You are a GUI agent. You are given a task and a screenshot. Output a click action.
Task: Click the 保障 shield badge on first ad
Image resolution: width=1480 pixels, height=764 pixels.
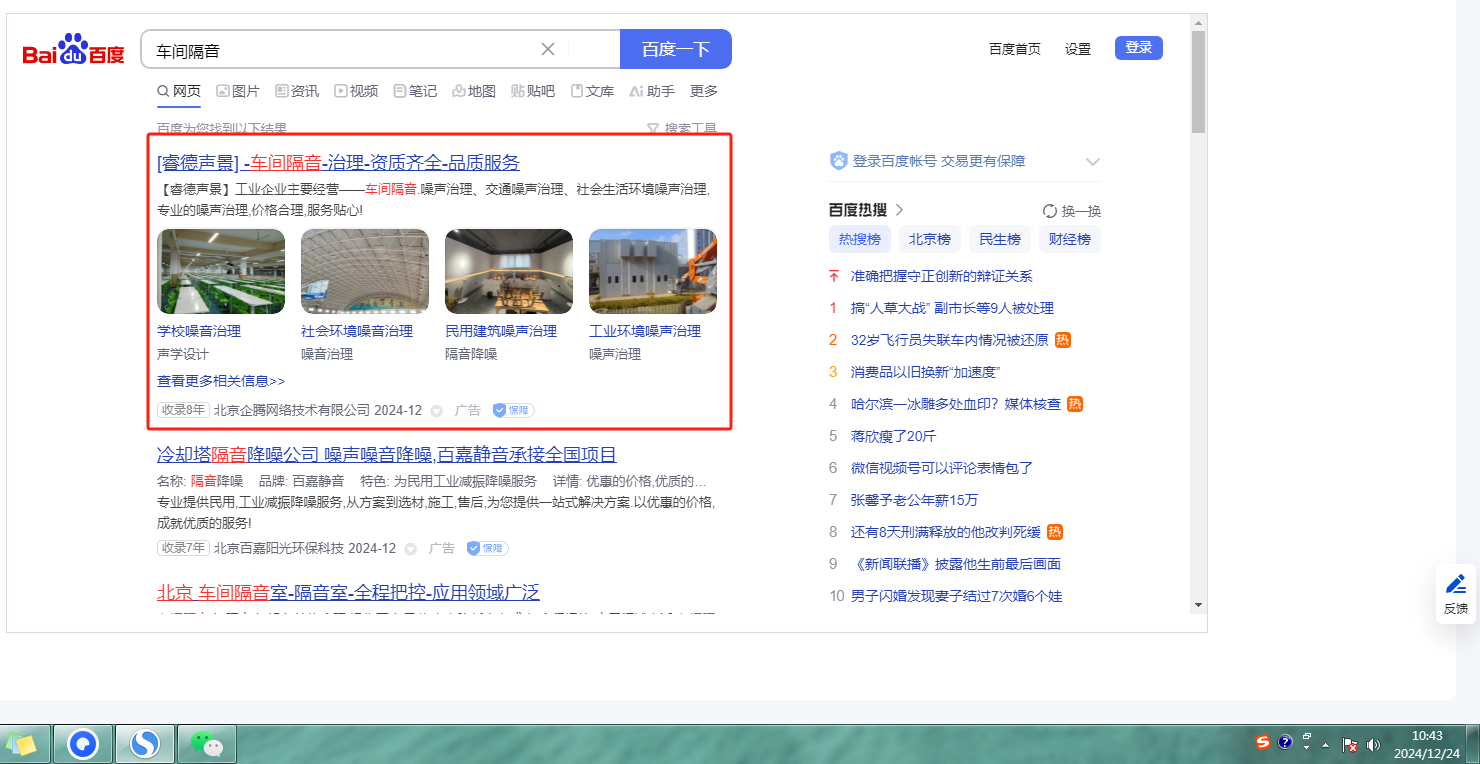[x=513, y=410]
